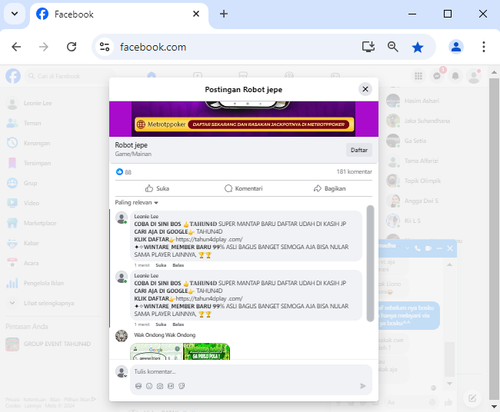The image size is (500, 412).
Task: Close the chat popup window
Action: click(450, 248)
